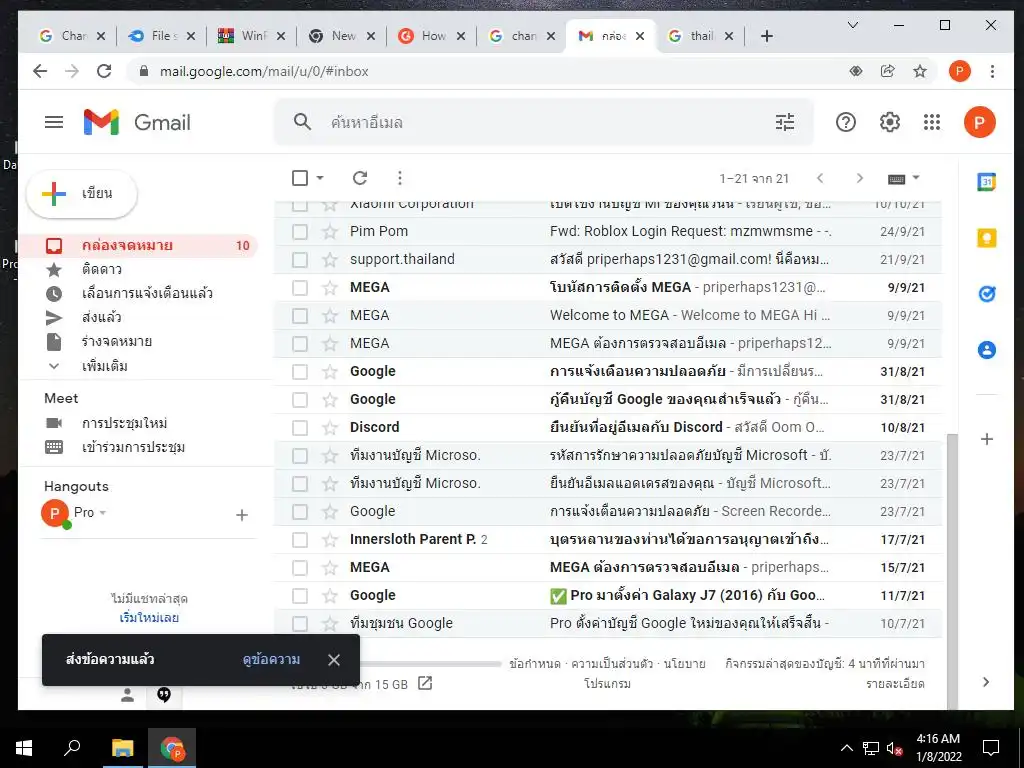Reload the browser page
1024x768 pixels.
tap(104, 71)
